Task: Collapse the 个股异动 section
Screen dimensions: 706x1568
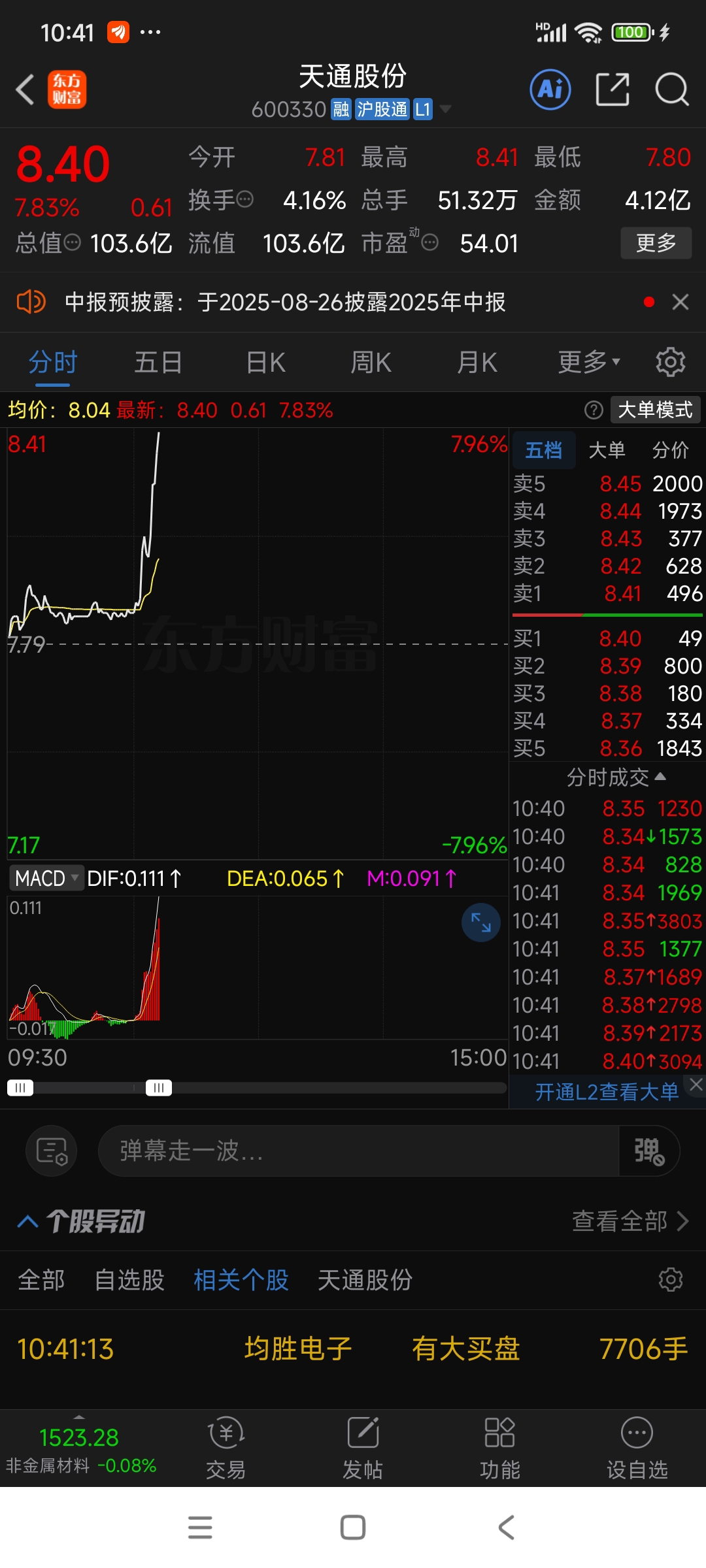Action: click(27, 1221)
